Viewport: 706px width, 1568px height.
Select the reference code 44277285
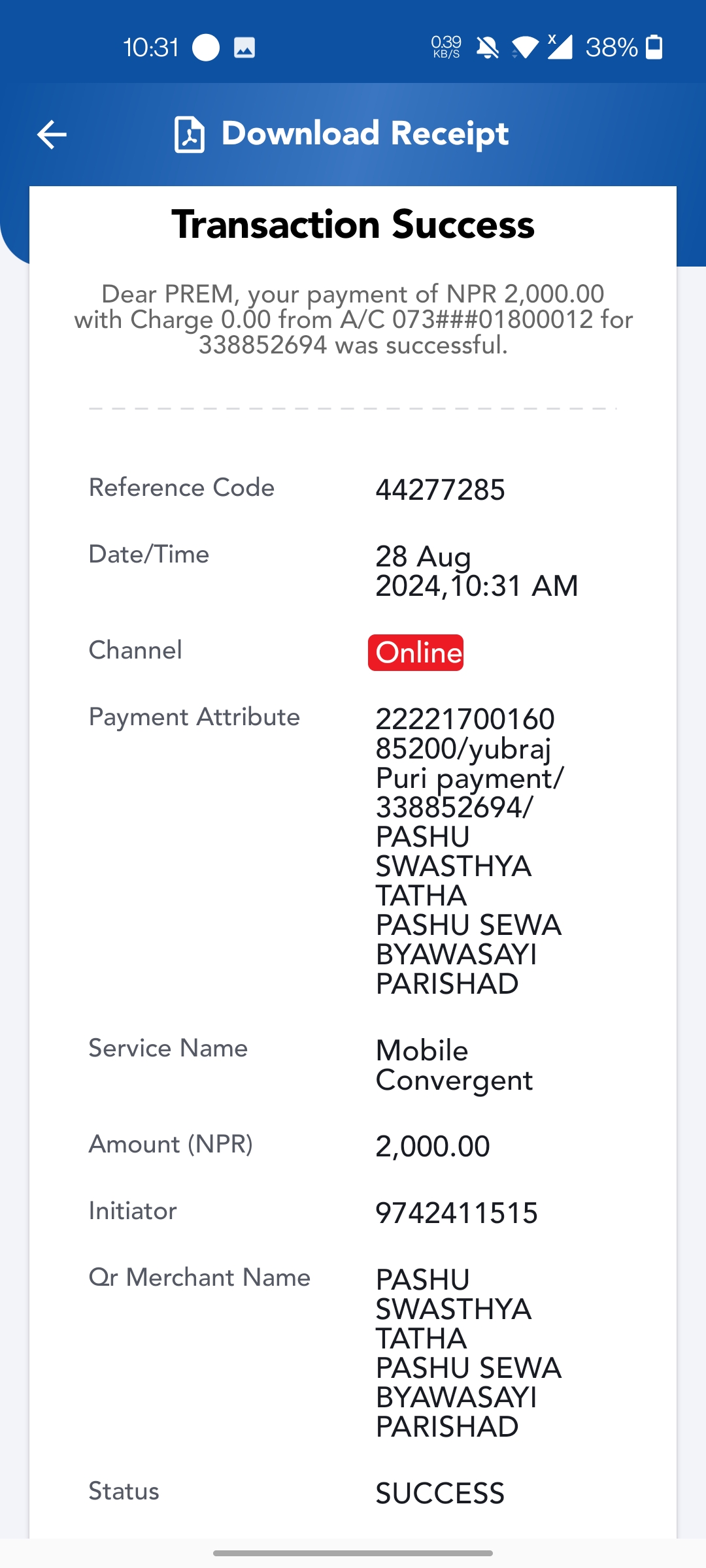(440, 490)
